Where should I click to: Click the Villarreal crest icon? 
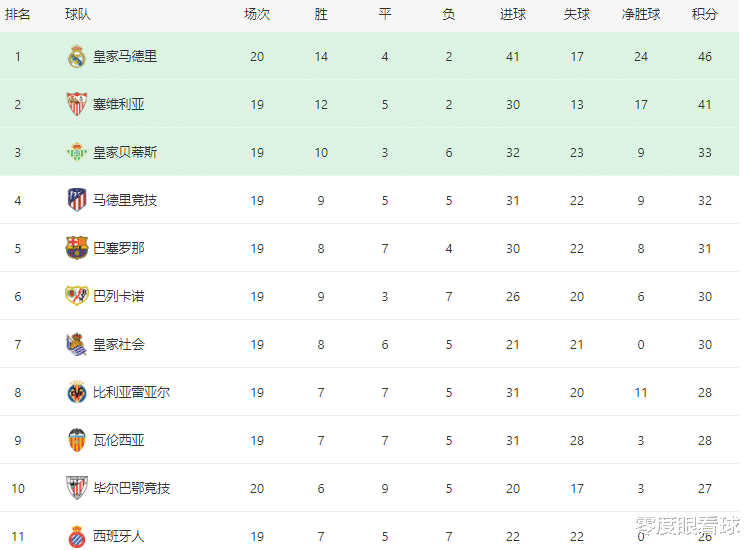(x=77, y=392)
